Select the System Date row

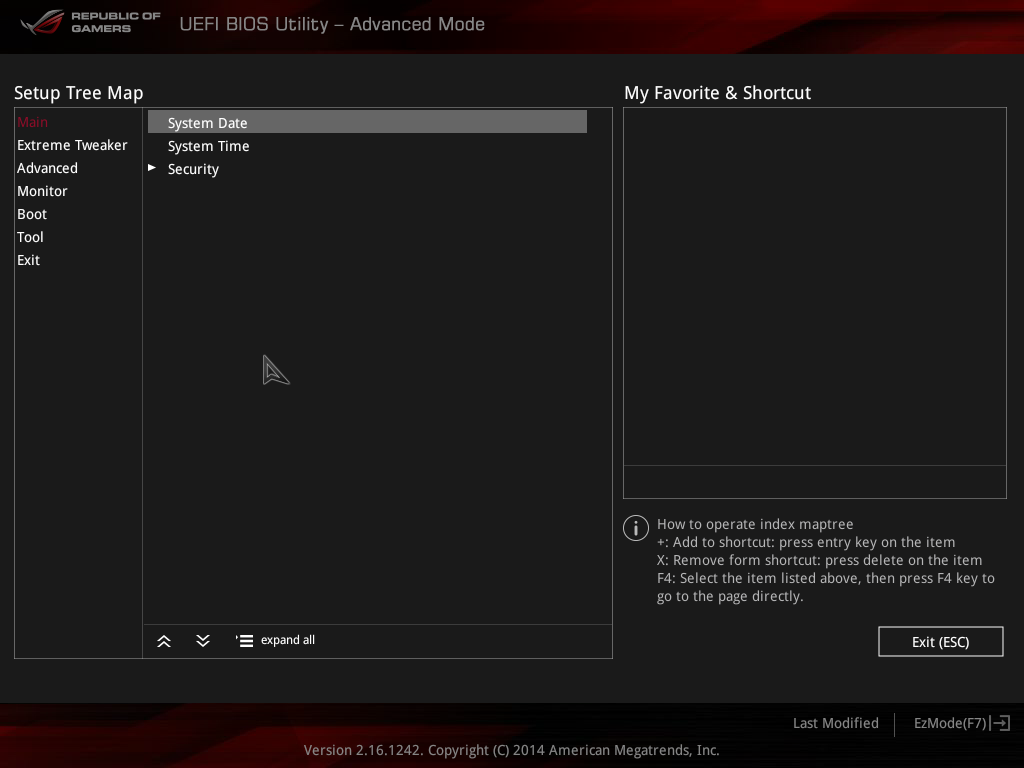coord(367,122)
